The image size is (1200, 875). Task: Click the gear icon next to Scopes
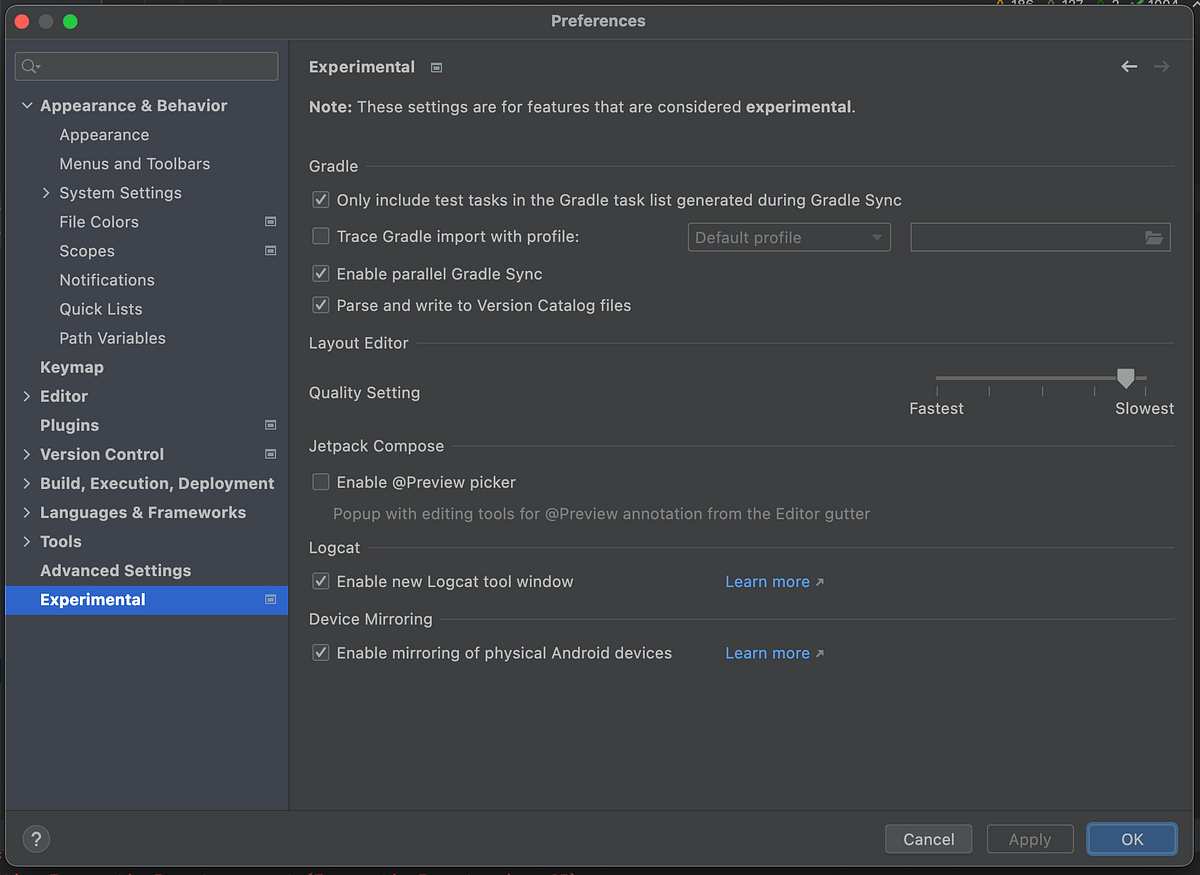pyautogui.click(x=270, y=251)
